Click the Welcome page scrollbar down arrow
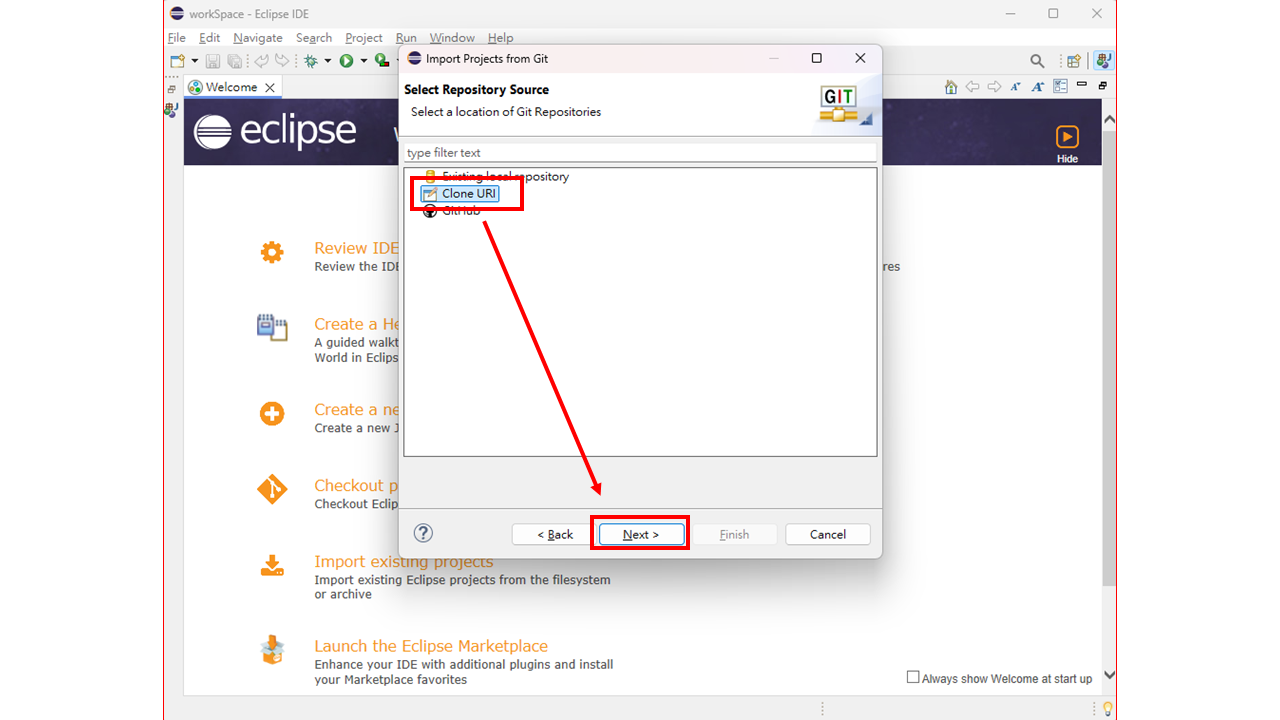Viewport: 1280px width, 720px height. pyautogui.click(x=1108, y=675)
